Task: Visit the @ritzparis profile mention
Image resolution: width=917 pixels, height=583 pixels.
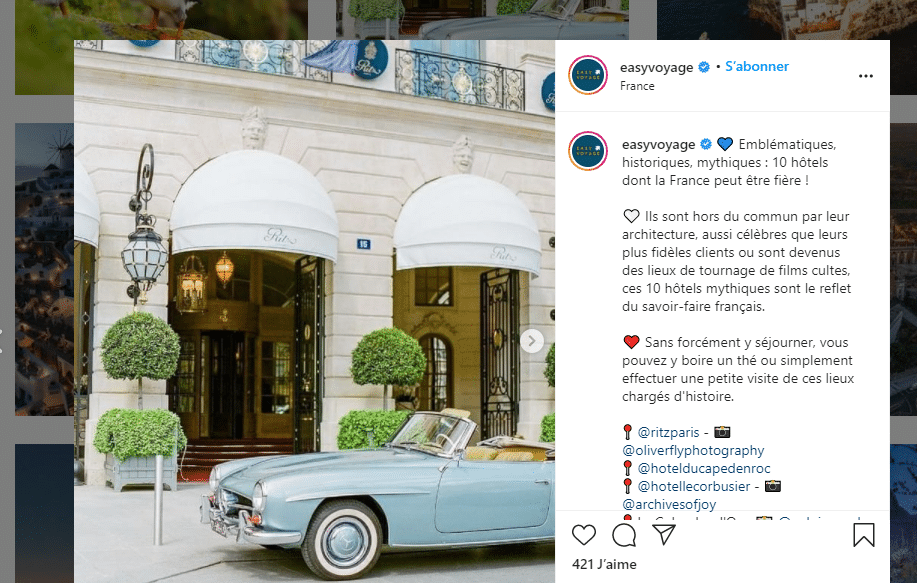Action: 668,432
